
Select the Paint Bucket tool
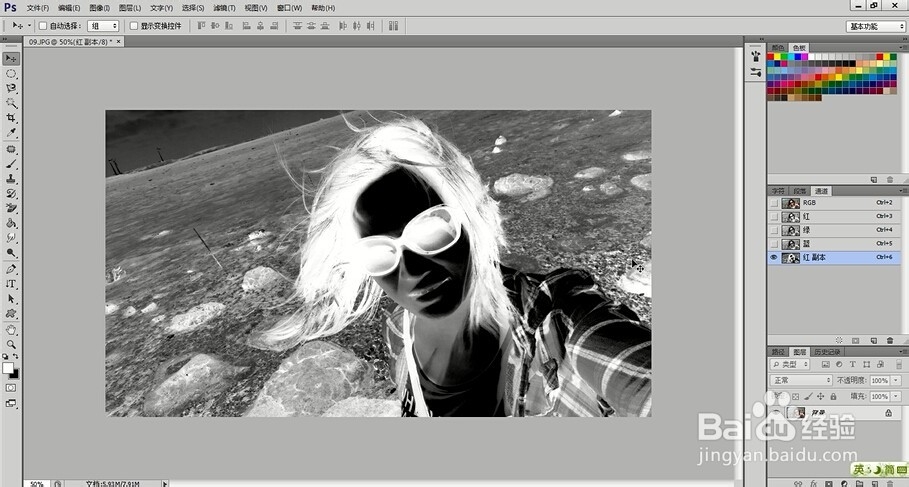[11, 223]
